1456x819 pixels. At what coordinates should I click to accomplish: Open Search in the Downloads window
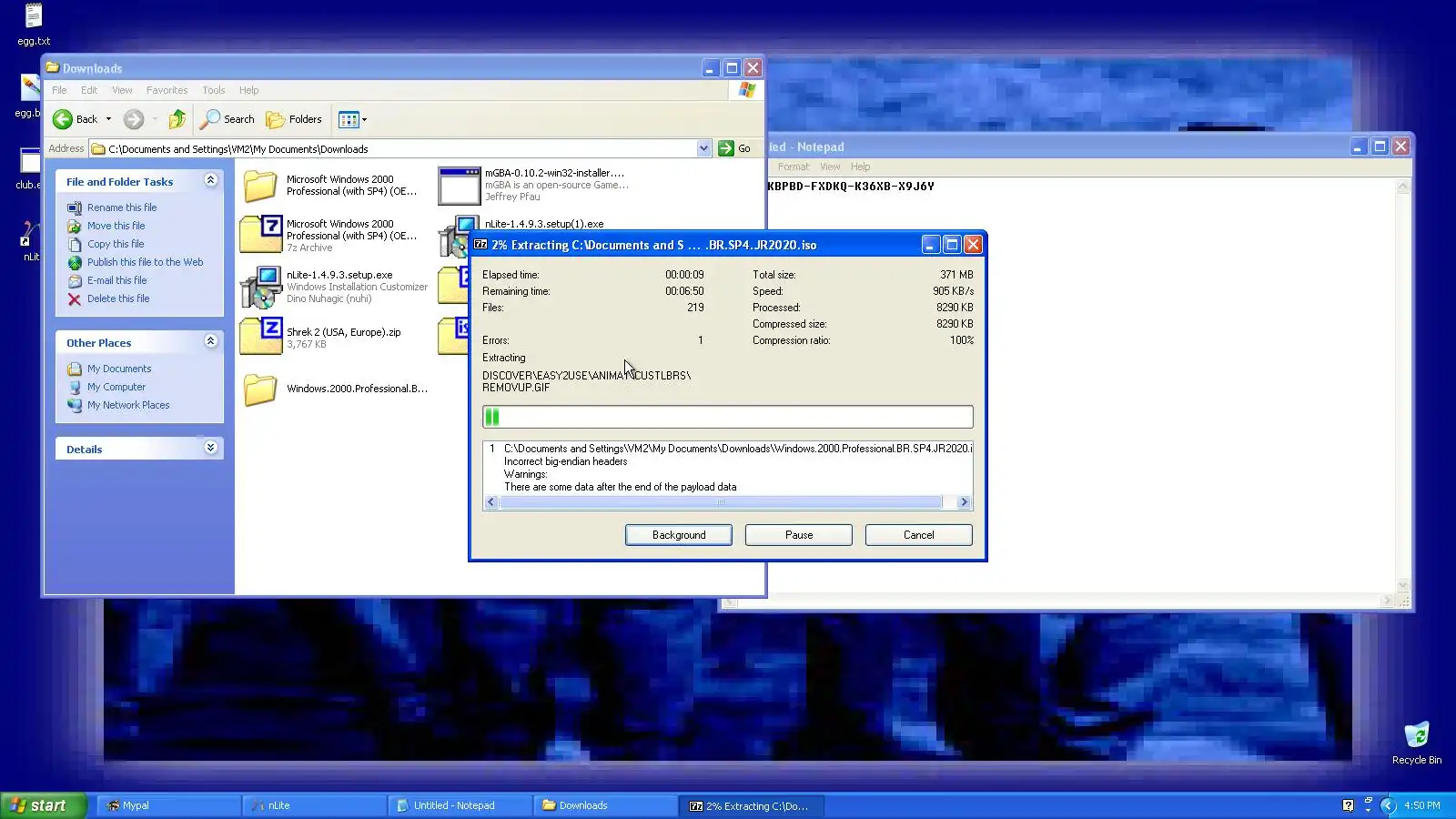click(227, 119)
